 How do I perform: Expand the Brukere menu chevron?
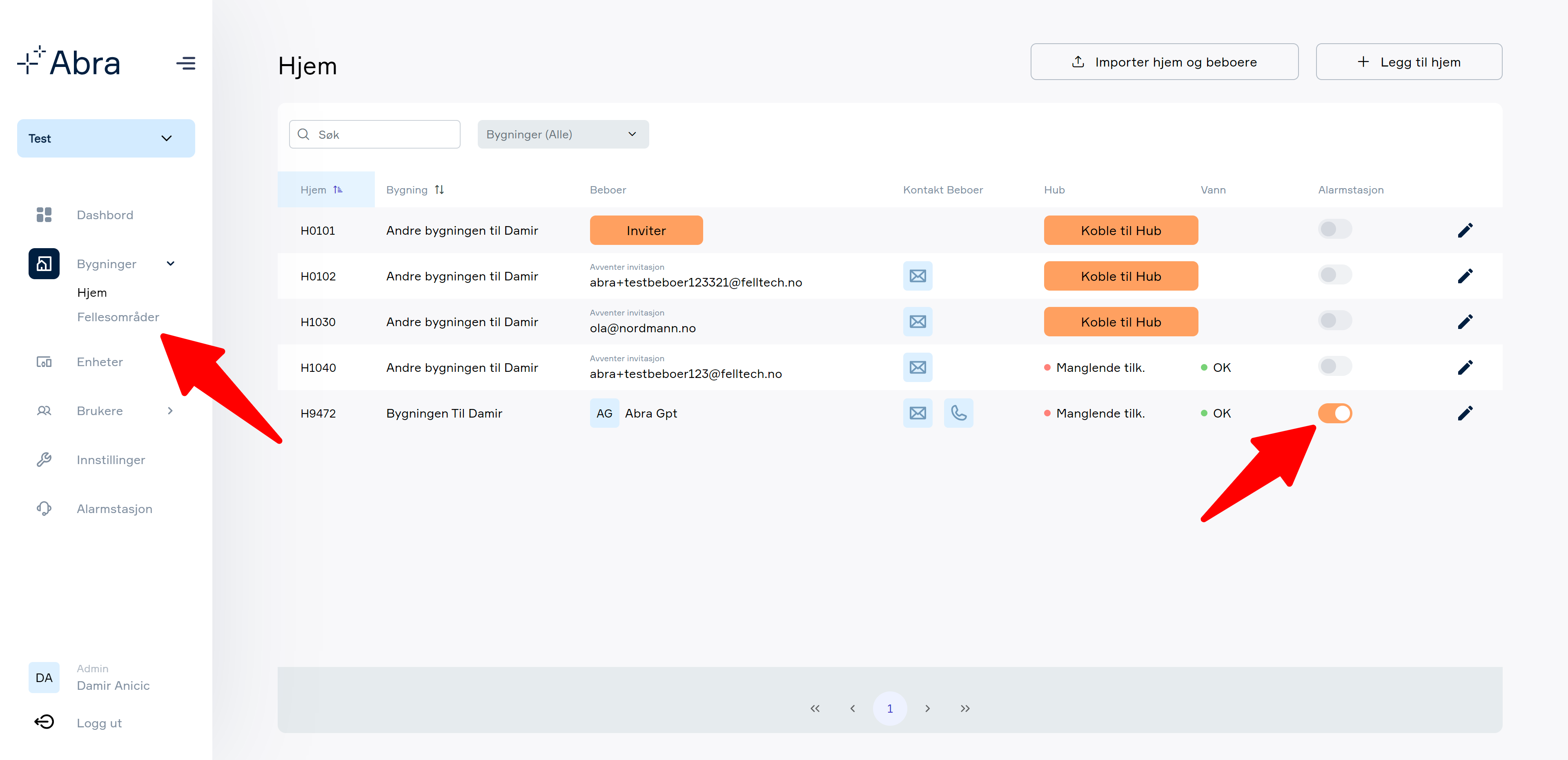pyautogui.click(x=170, y=411)
